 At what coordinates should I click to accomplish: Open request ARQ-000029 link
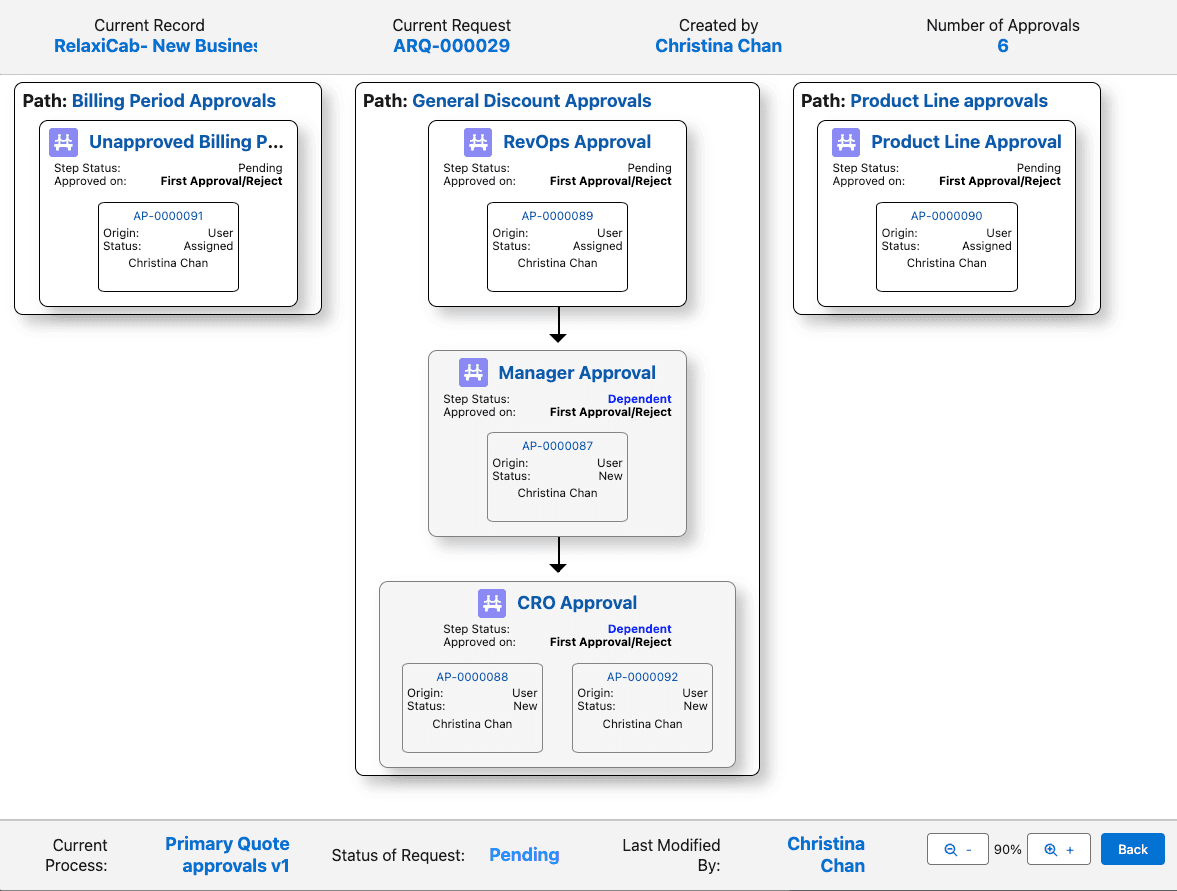451,46
